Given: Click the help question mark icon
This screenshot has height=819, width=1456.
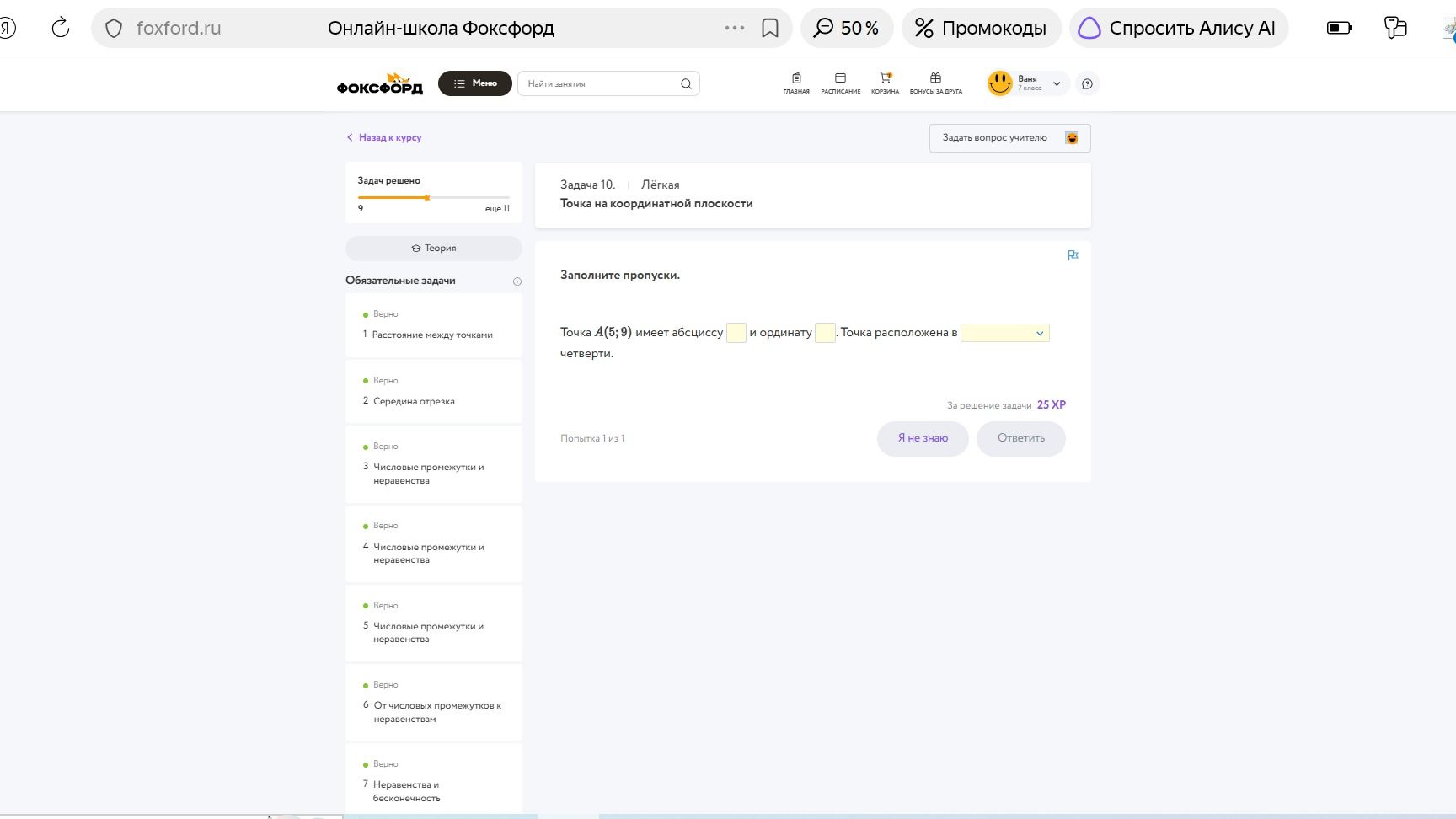Looking at the screenshot, I should pyautogui.click(x=1087, y=83).
